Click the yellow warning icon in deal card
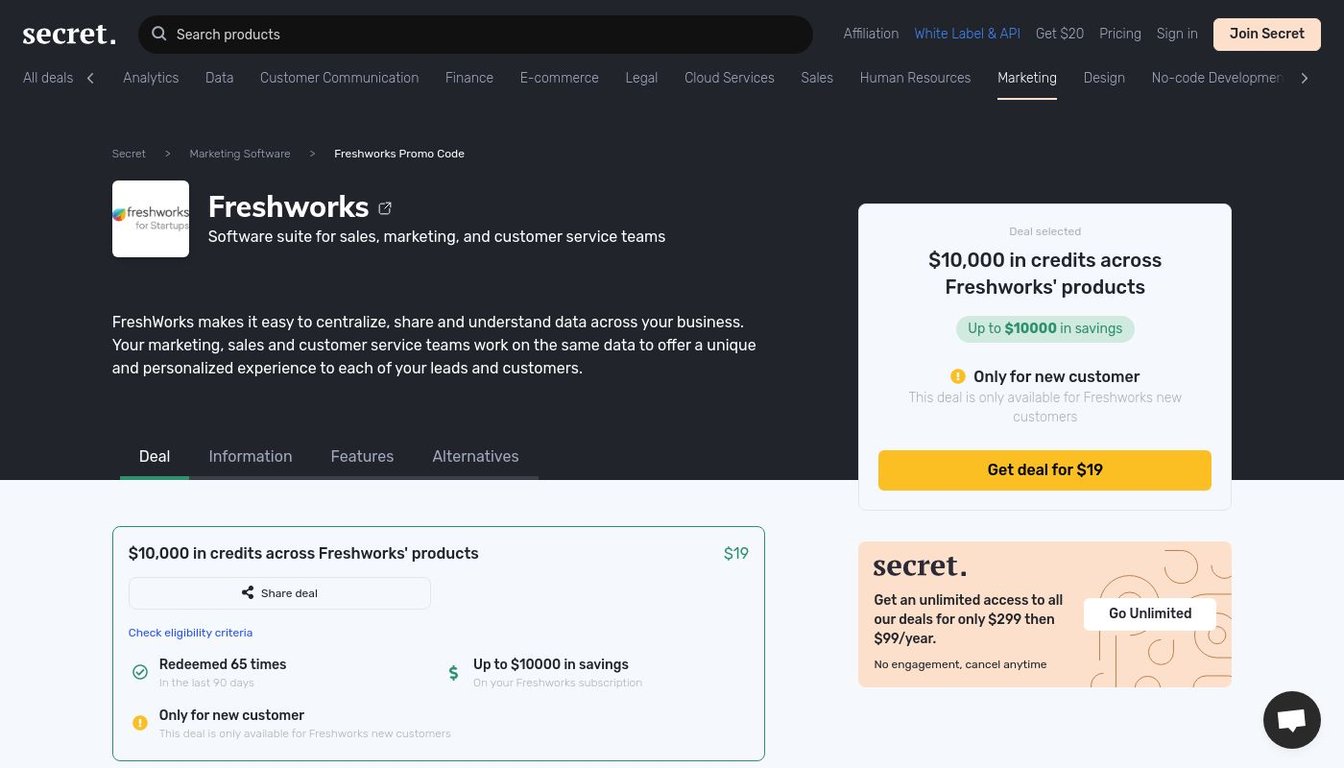 coord(140,722)
